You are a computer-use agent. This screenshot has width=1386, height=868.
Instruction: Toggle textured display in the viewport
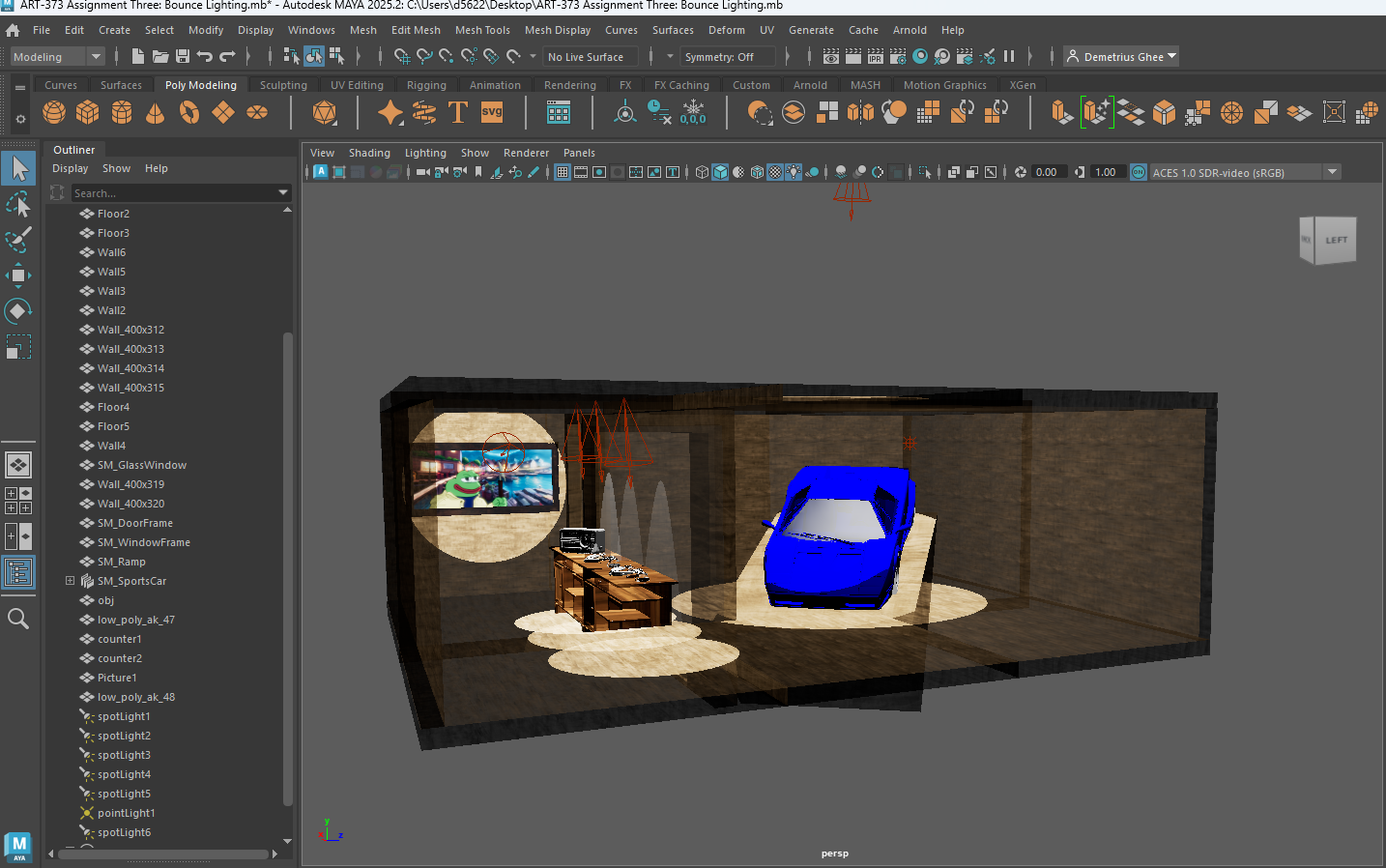click(x=773, y=171)
